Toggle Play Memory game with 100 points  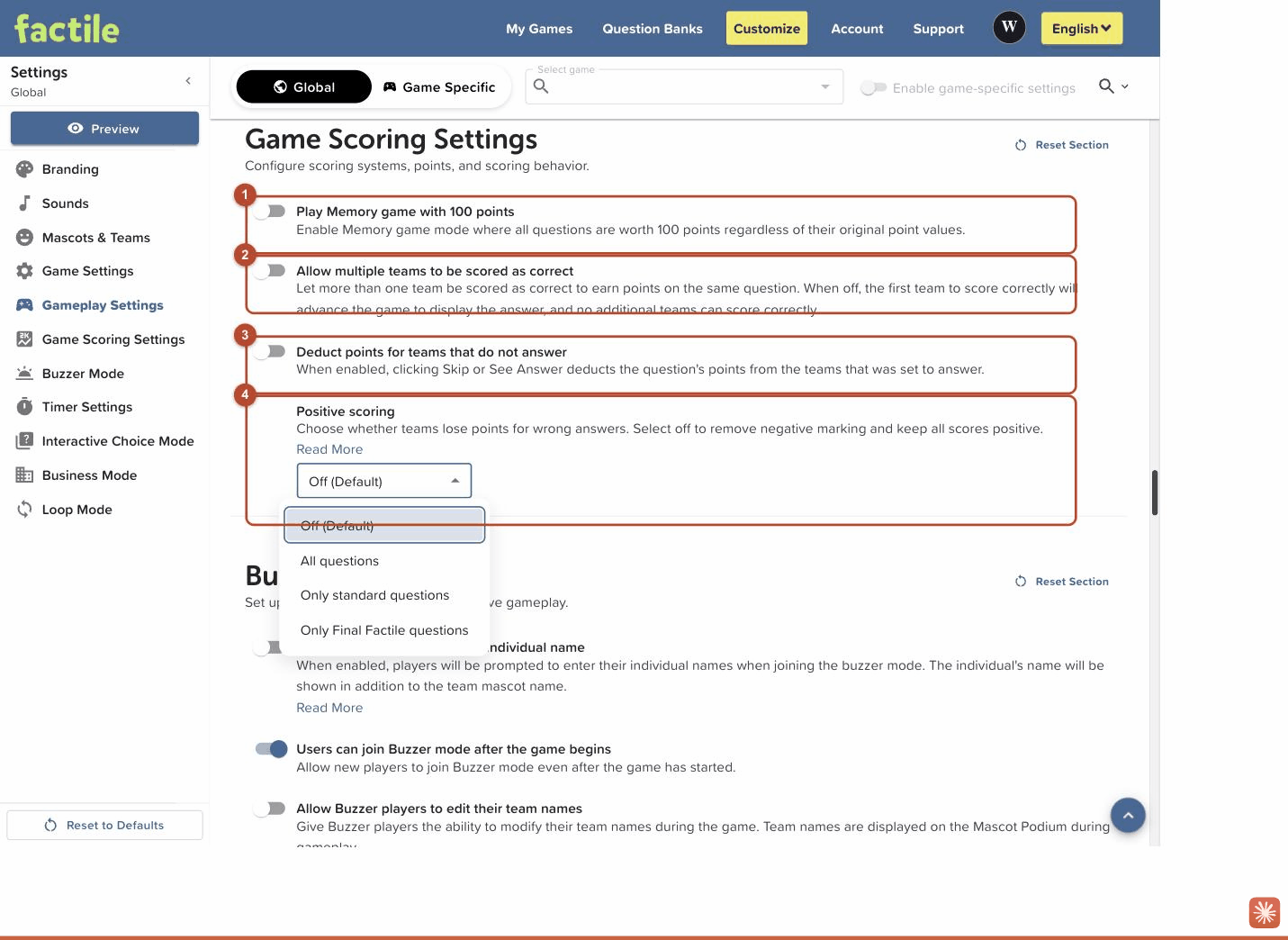click(269, 212)
